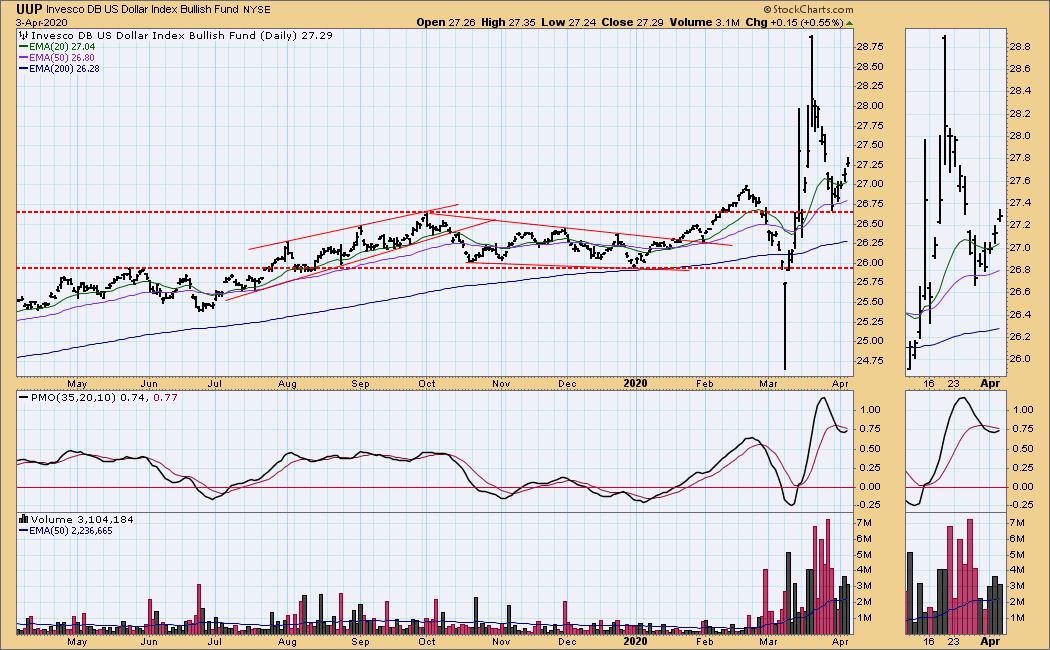1050x650 pixels.
Task: Select the Low 27.24 value
Action: [569, 22]
